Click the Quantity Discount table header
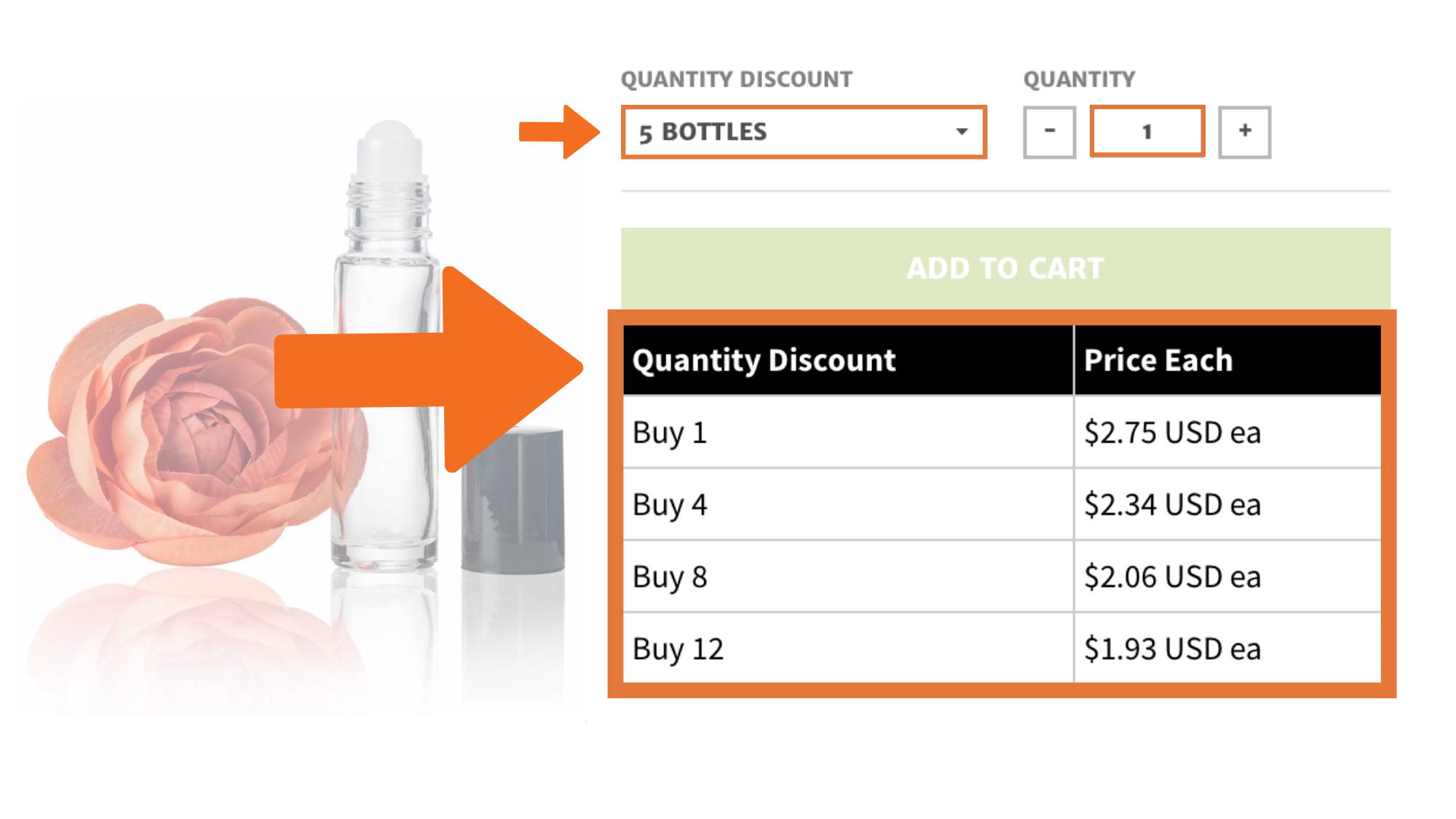 pyautogui.click(x=848, y=360)
